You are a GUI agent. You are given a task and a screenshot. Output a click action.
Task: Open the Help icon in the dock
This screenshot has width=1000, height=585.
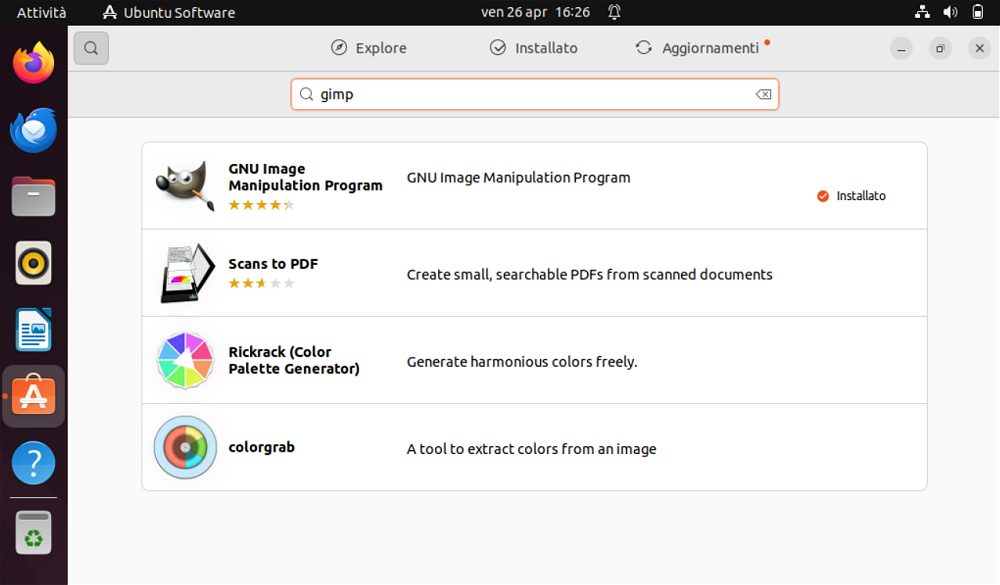tap(34, 463)
